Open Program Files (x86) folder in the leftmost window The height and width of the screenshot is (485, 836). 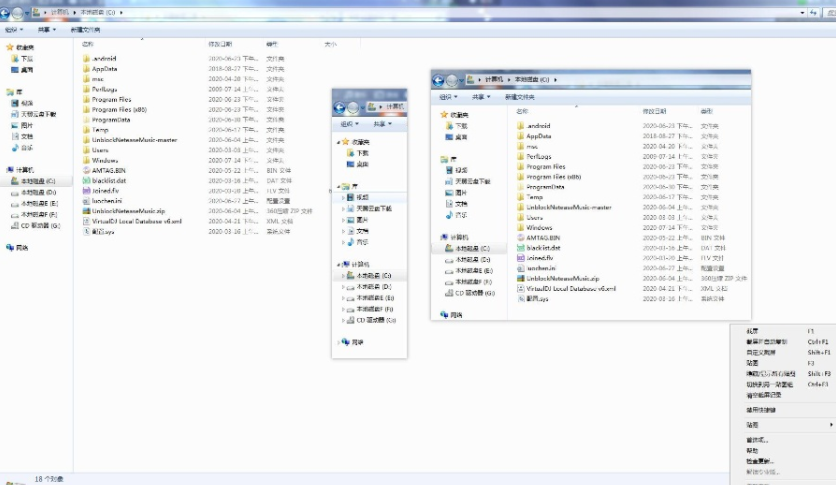(x=119, y=110)
